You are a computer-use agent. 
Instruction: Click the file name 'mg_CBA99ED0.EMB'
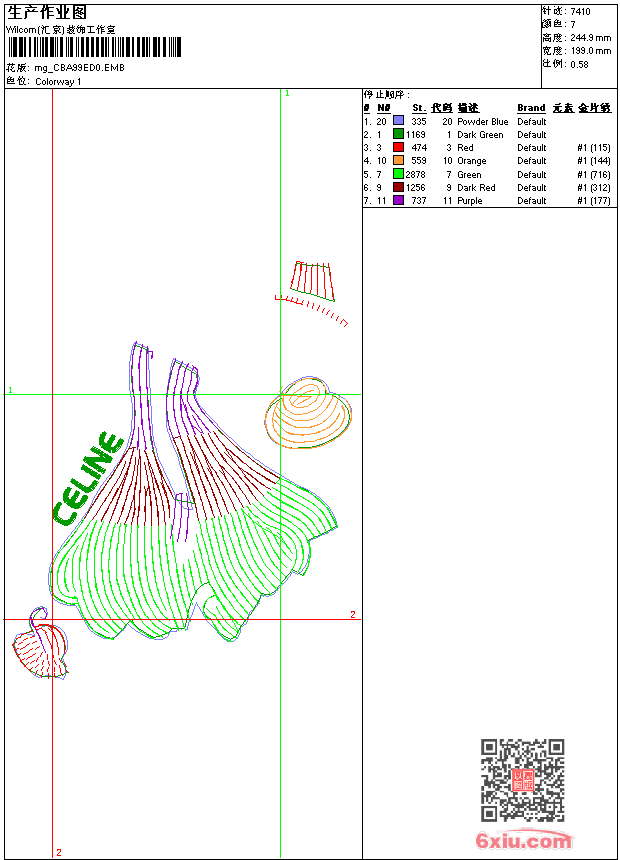79,68
